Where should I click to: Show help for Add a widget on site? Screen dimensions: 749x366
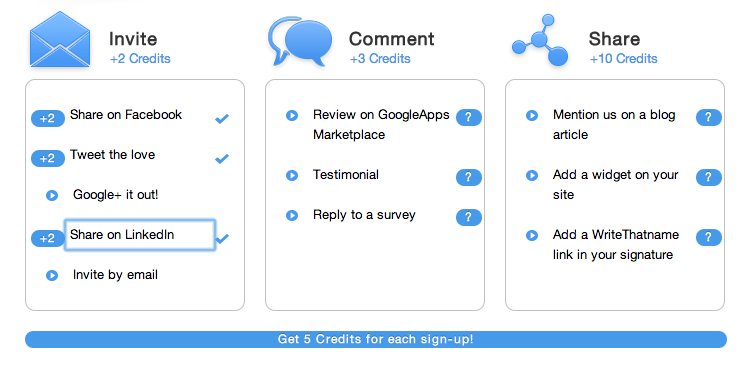pos(708,177)
